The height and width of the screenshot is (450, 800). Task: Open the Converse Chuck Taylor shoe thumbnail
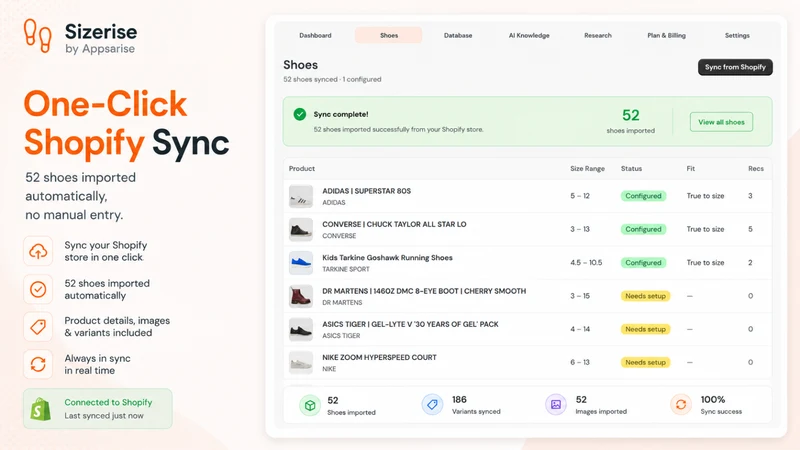301,230
